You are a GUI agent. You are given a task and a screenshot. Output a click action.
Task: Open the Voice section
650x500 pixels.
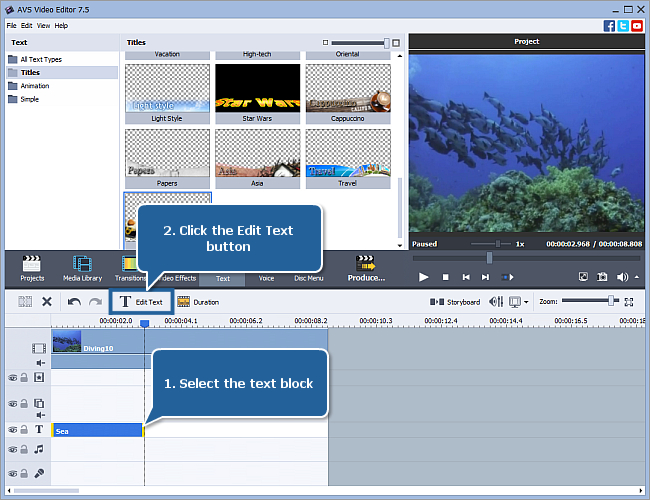(266, 278)
